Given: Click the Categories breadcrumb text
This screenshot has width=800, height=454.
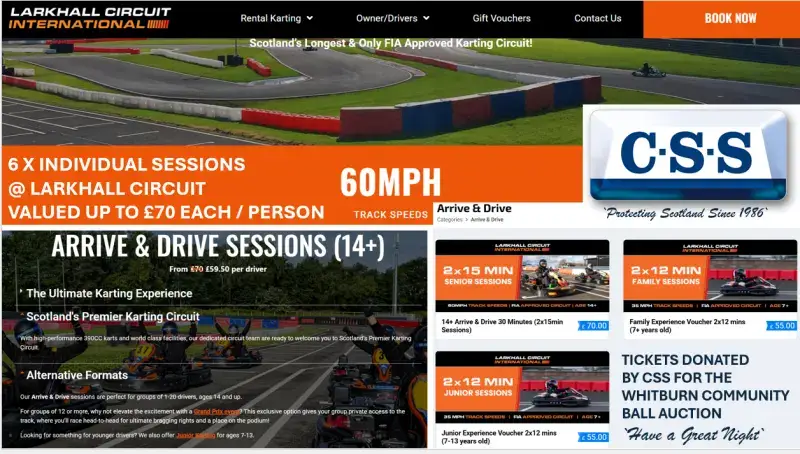Looking at the screenshot, I should (449, 219).
